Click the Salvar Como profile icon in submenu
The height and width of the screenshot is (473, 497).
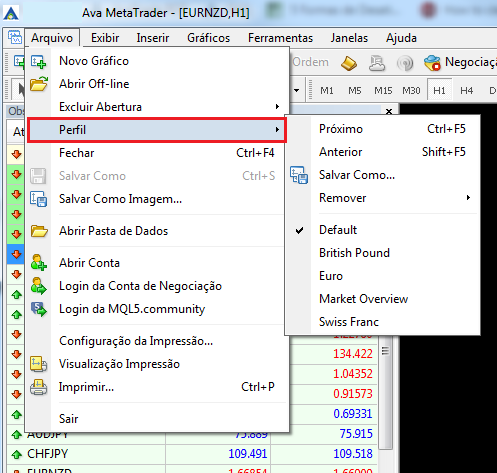(299, 175)
